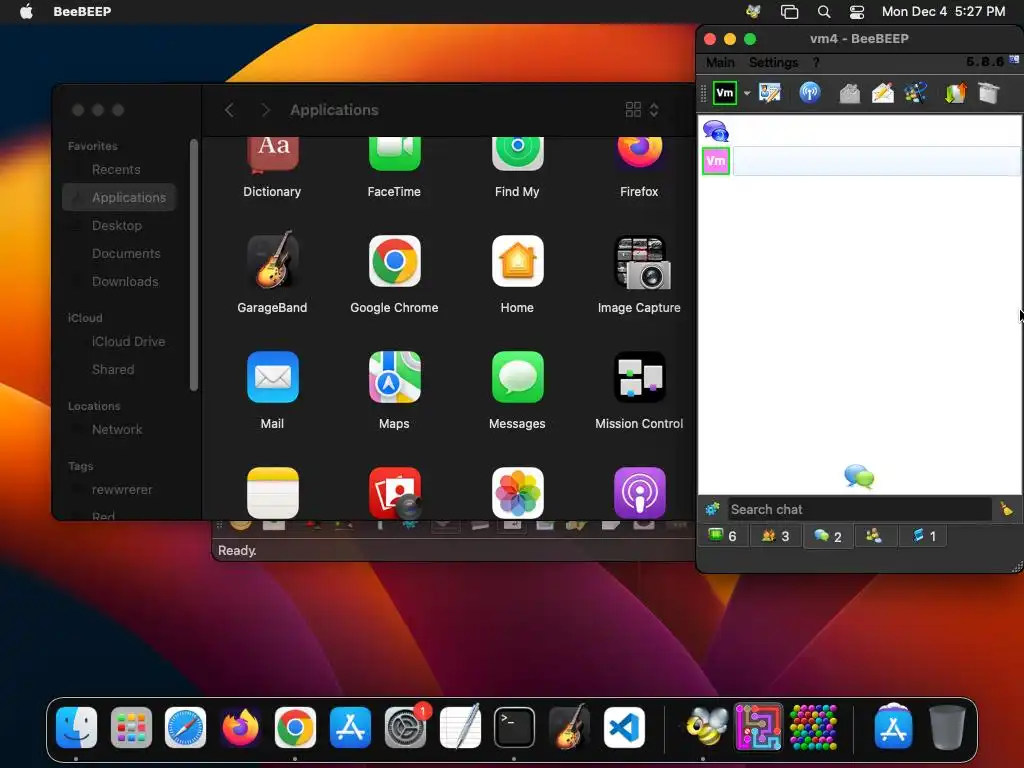Go back with Finder's left chevron
The image size is (1024, 768).
229,110
